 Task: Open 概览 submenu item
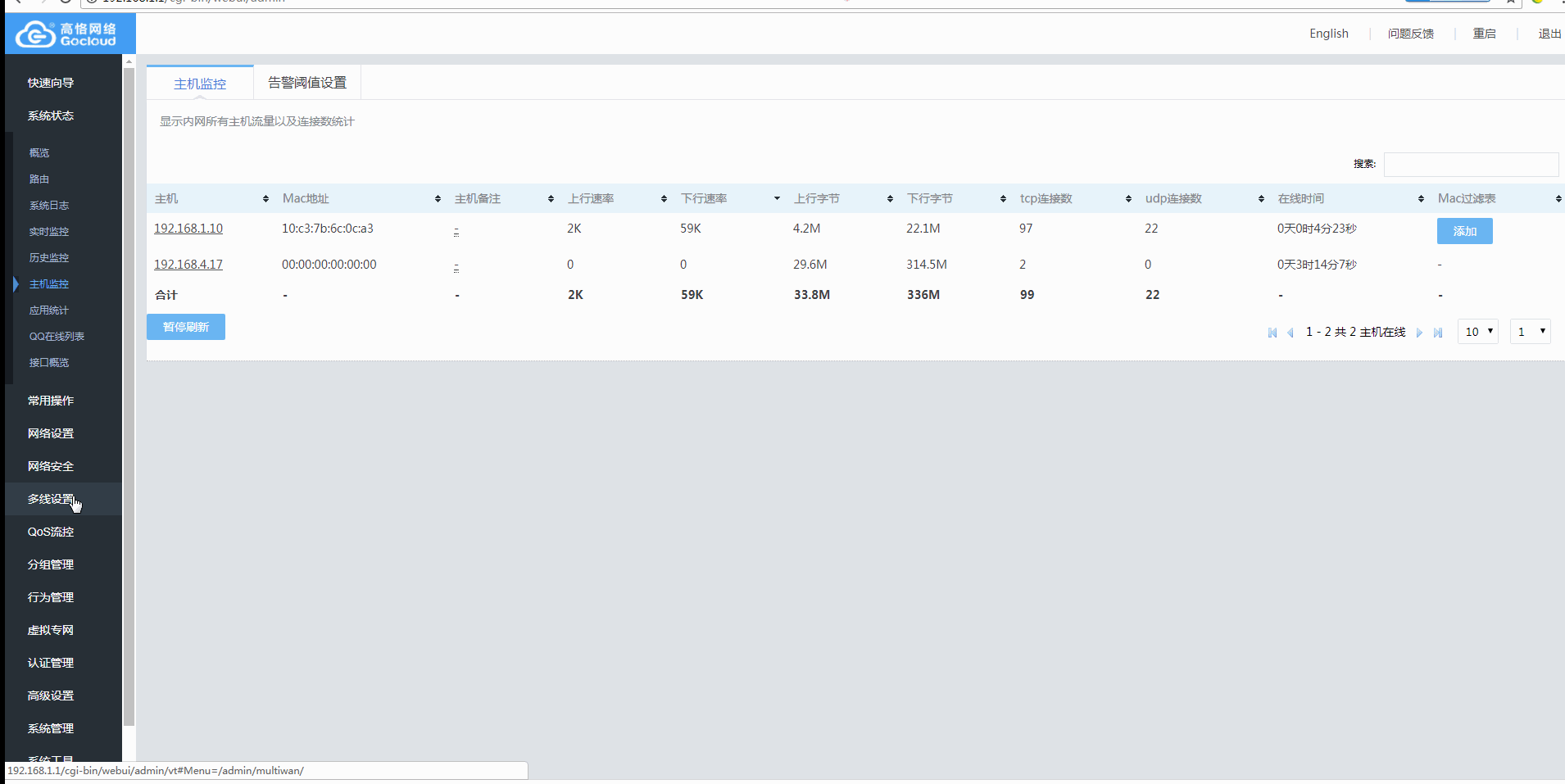pos(39,153)
